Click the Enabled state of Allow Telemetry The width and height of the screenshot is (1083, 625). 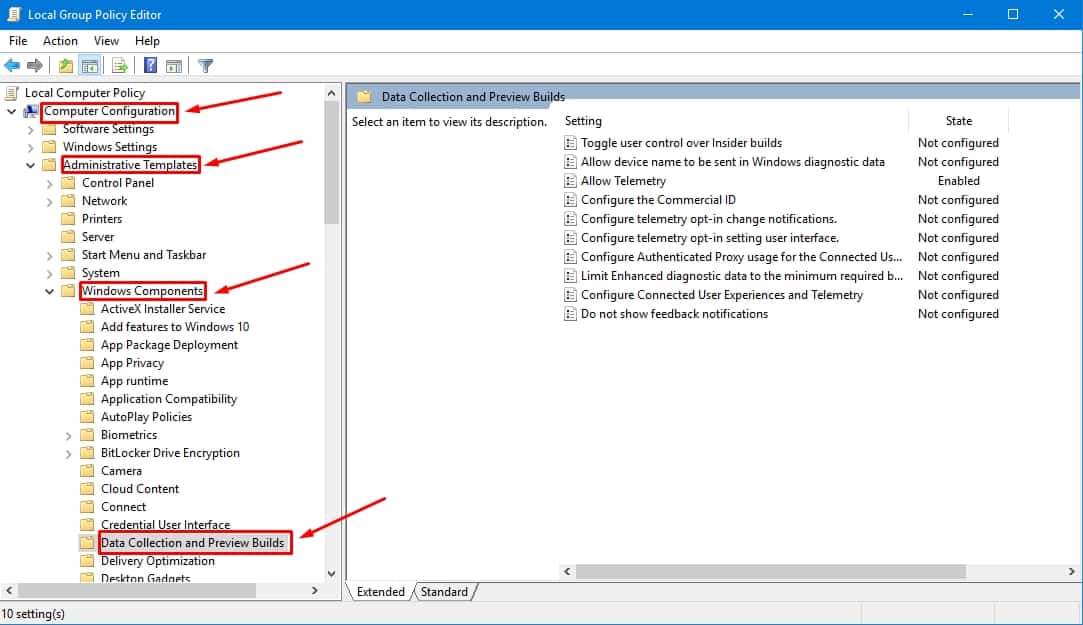coord(958,181)
